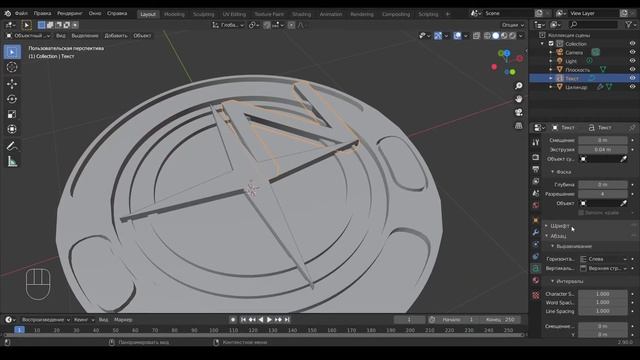This screenshot has width=640, height=360.
Task: Toggle X-ray mode in viewport header
Action: point(476,36)
